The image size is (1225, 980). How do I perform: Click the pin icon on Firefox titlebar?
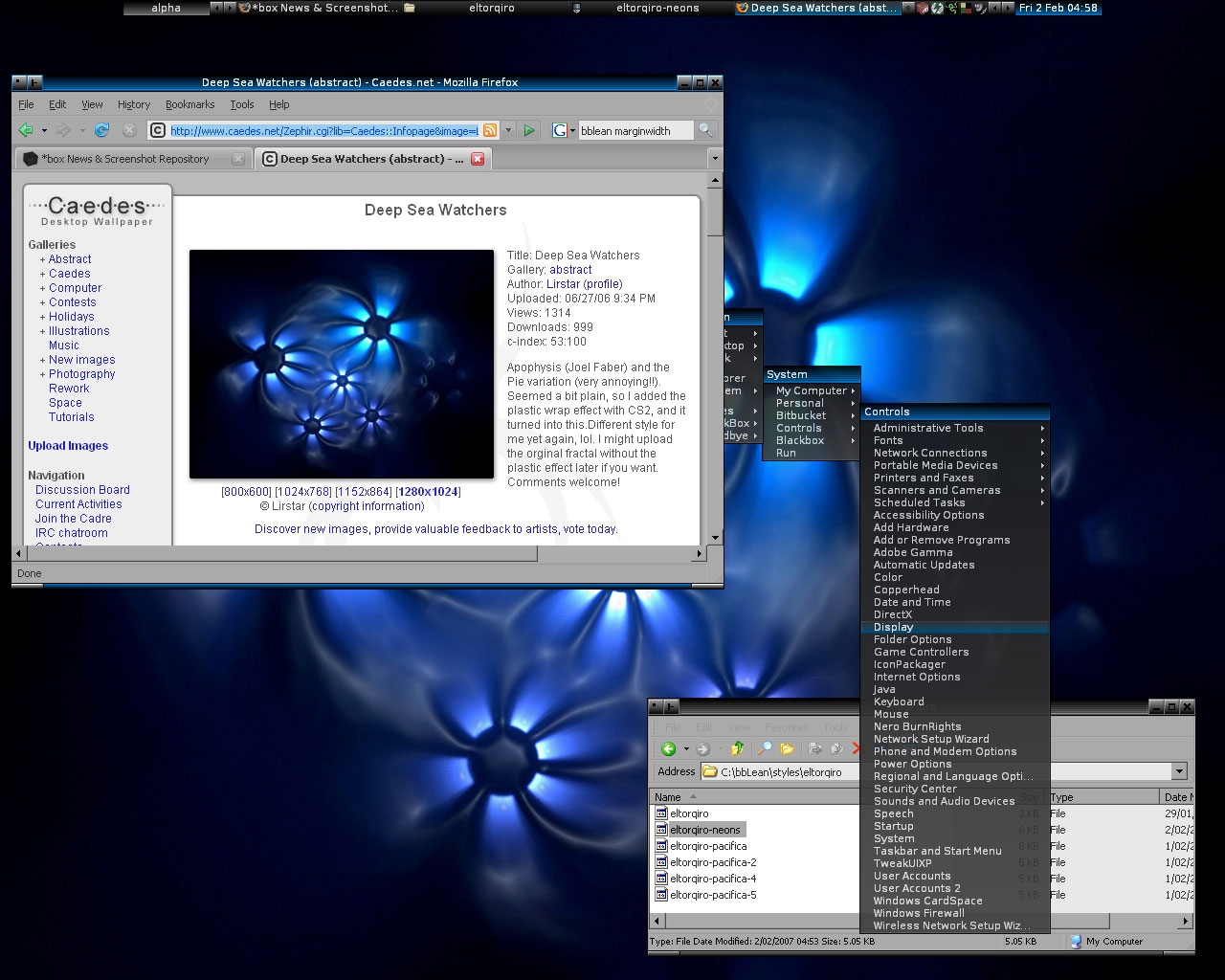tap(34, 82)
